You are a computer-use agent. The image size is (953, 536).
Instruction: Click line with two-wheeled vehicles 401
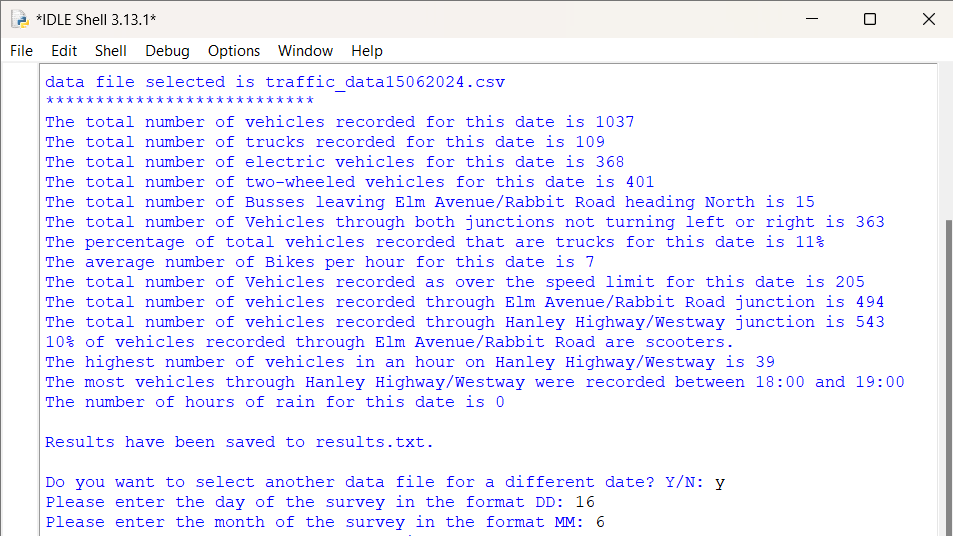click(x=349, y=182)
